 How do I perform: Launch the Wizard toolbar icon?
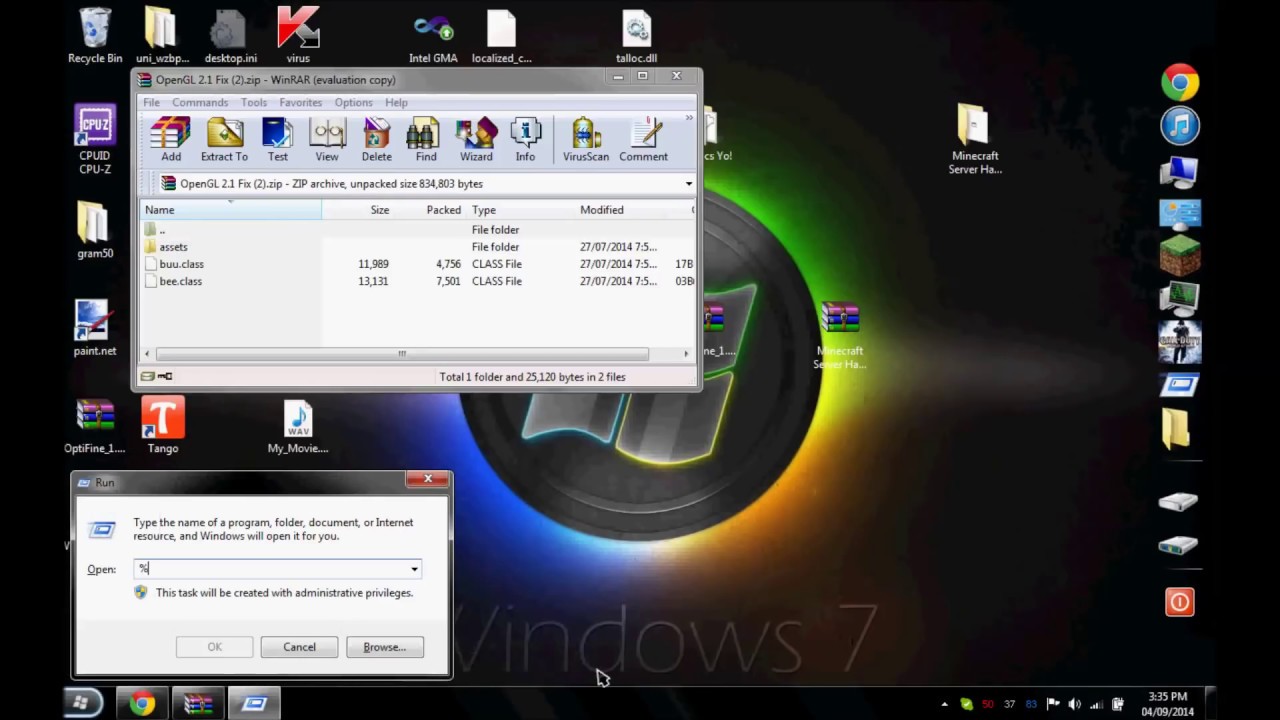(x=476, y=139)
